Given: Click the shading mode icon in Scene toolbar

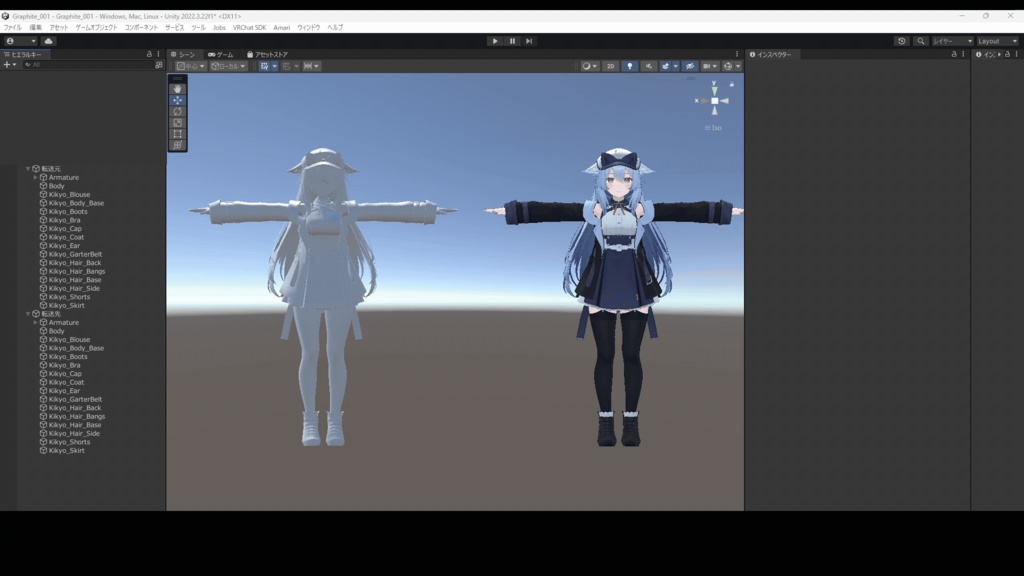Looking at the screenshot, I should (x=587, y=65).
